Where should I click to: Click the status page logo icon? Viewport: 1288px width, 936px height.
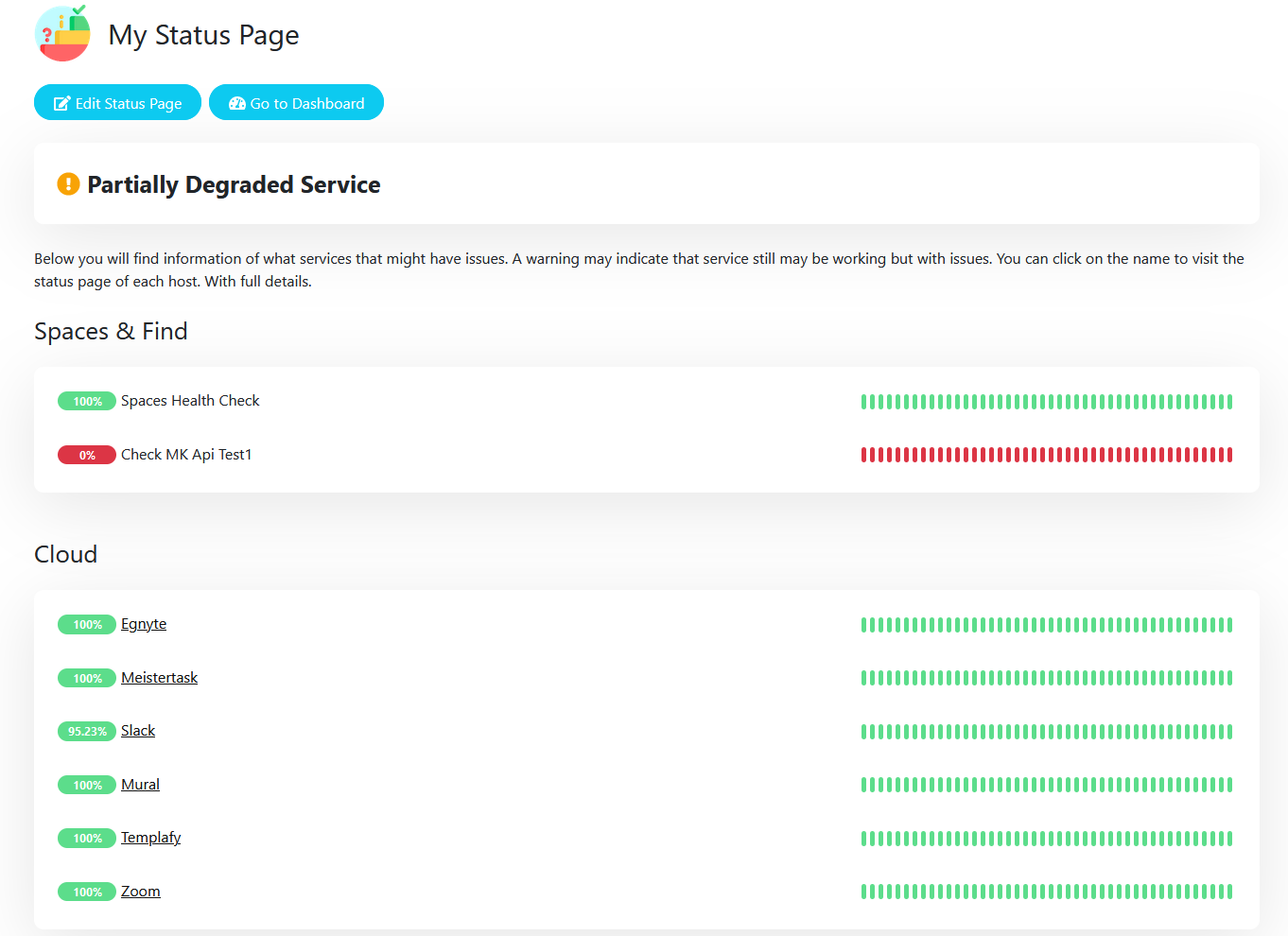tap(62, 33)
